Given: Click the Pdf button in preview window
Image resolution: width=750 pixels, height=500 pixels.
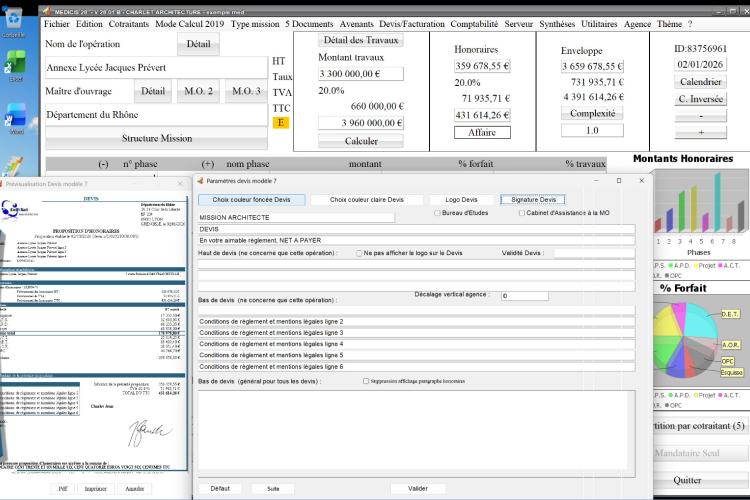Looking at the screenshot, I should coord(63,489).
